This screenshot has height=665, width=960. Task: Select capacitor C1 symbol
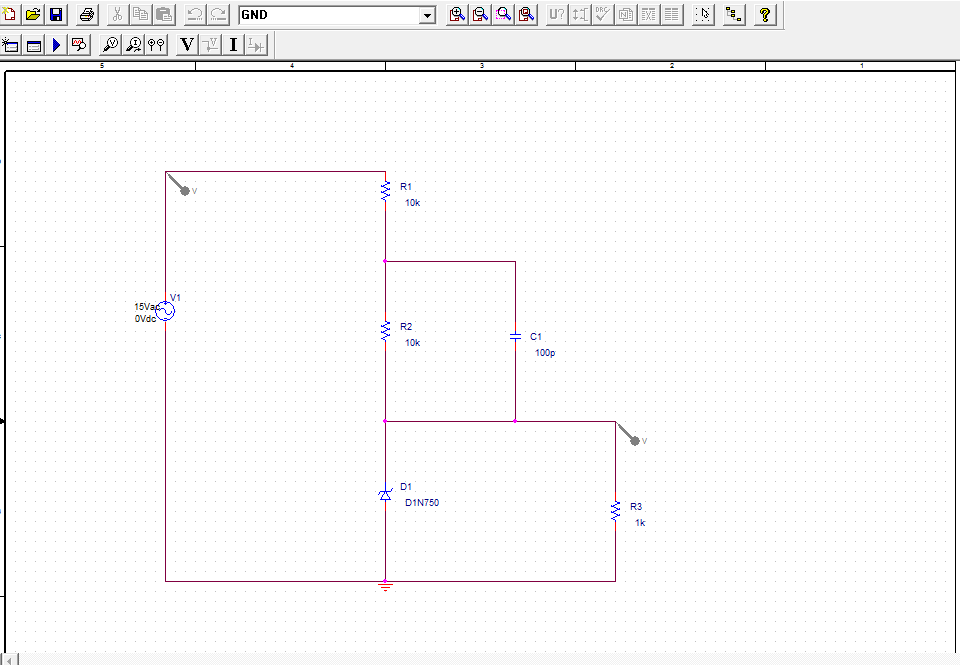(x=516, y=336)
